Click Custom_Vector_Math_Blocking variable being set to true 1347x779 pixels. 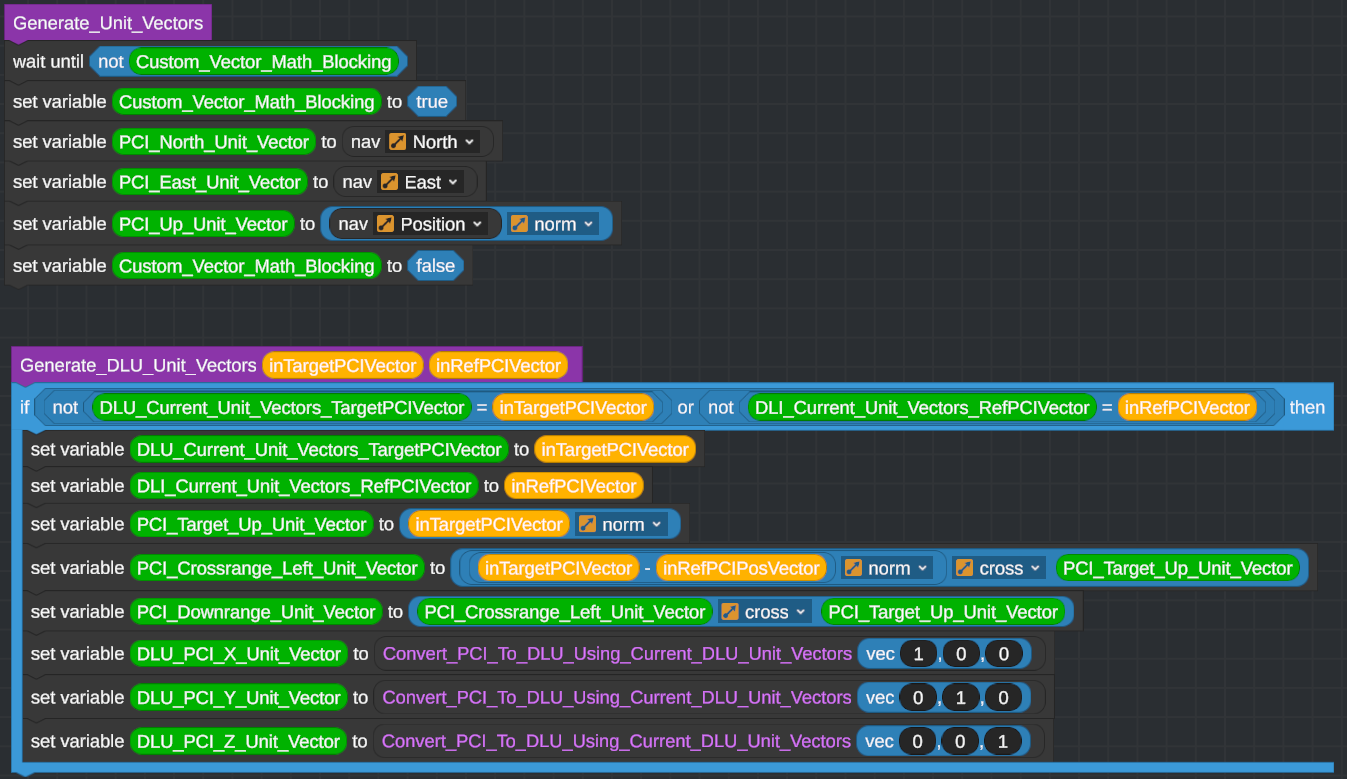[247, 102]
